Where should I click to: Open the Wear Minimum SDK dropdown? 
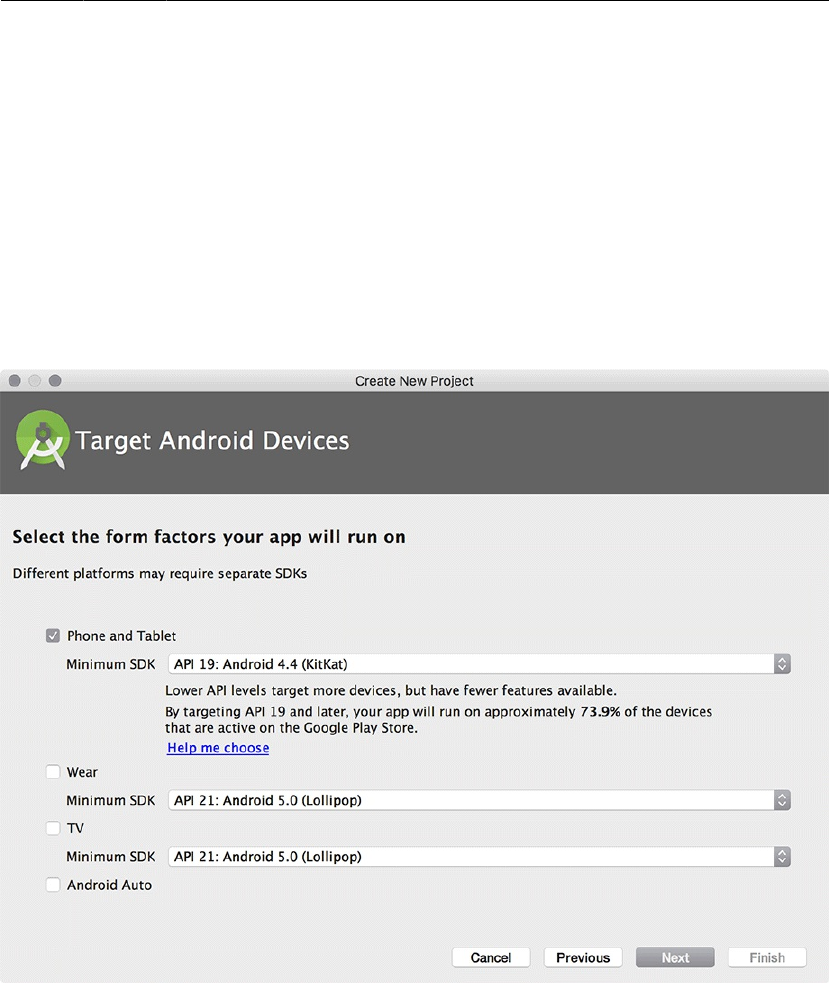(479, 800)
